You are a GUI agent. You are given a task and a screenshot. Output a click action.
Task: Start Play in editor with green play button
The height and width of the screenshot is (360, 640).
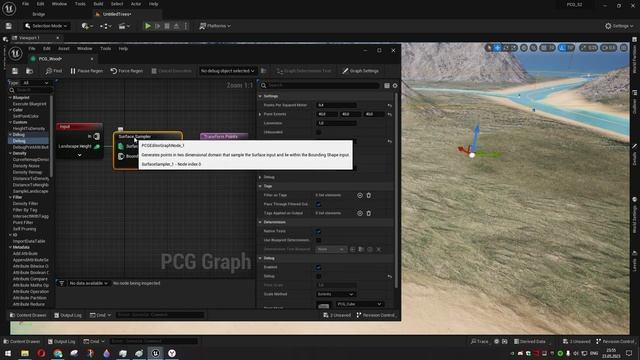tap(148, 26)
